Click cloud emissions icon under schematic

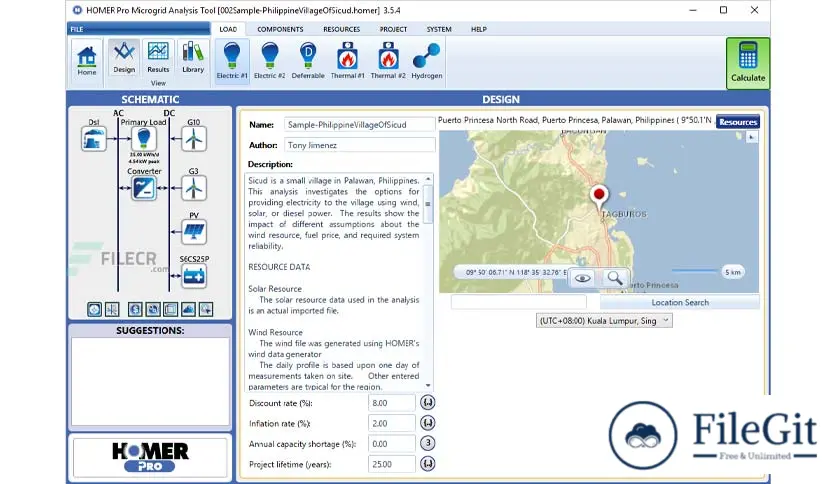coord(188,309)
